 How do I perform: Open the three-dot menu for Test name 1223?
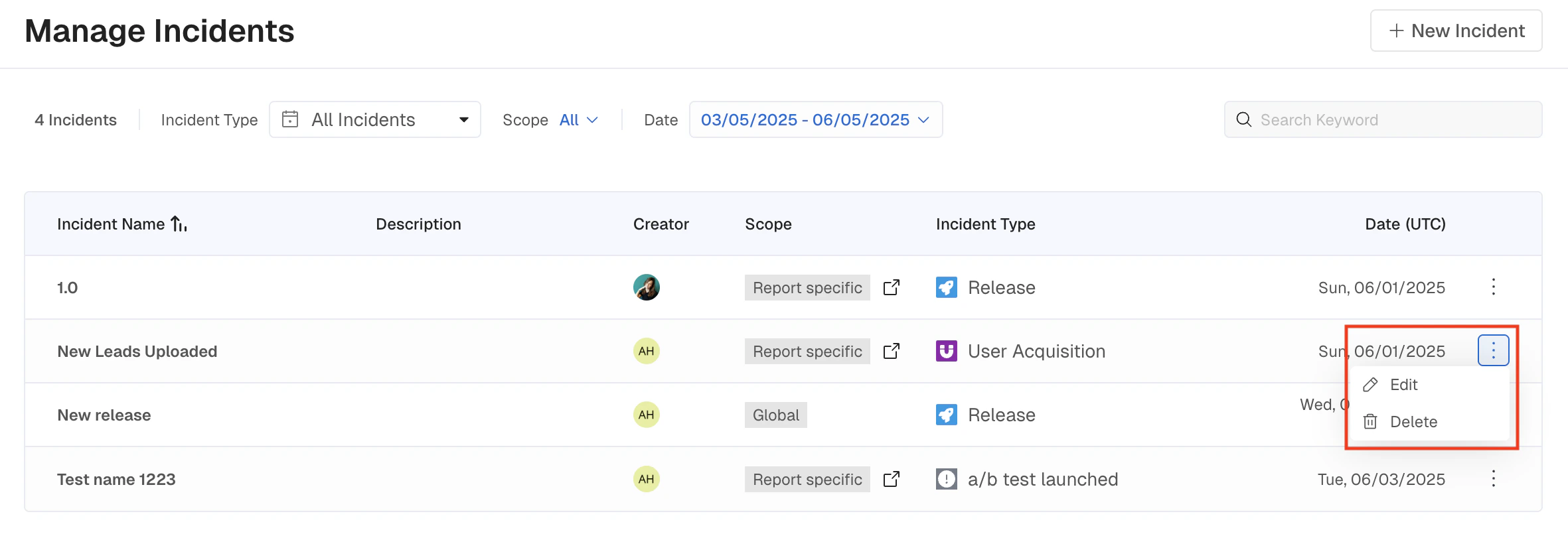coord(1493,479)
